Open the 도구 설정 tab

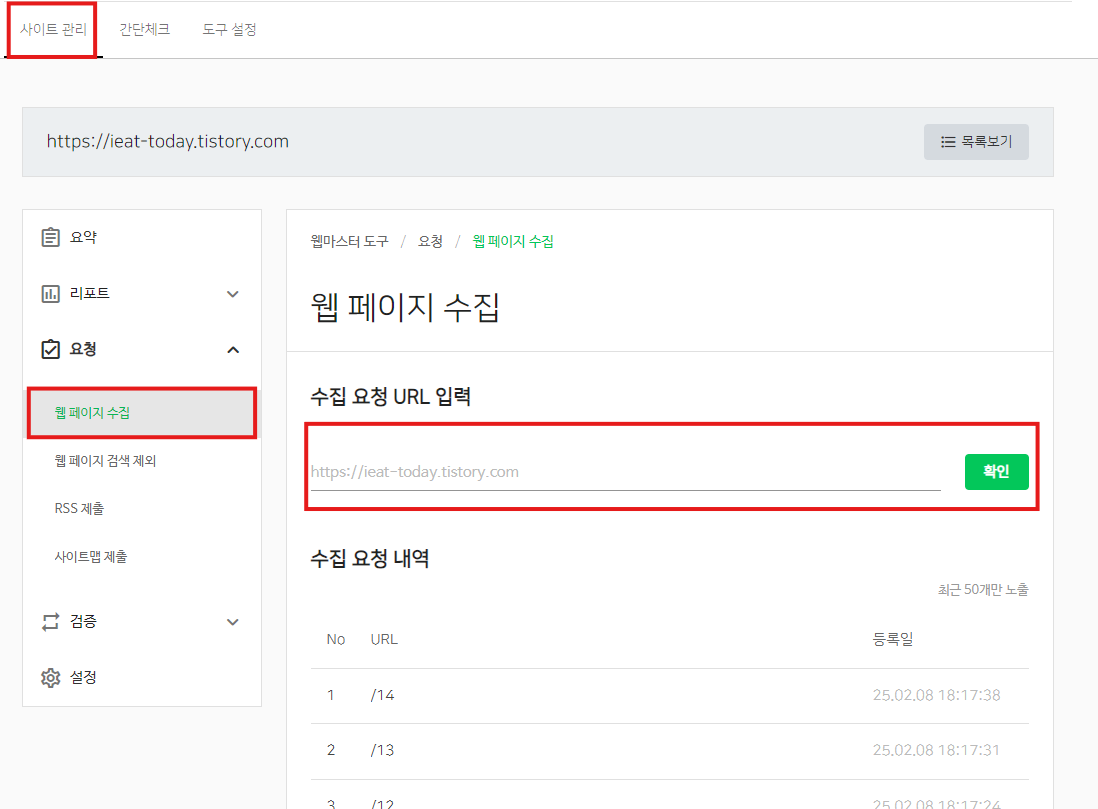pyautogui.click(x=229, y=29)
